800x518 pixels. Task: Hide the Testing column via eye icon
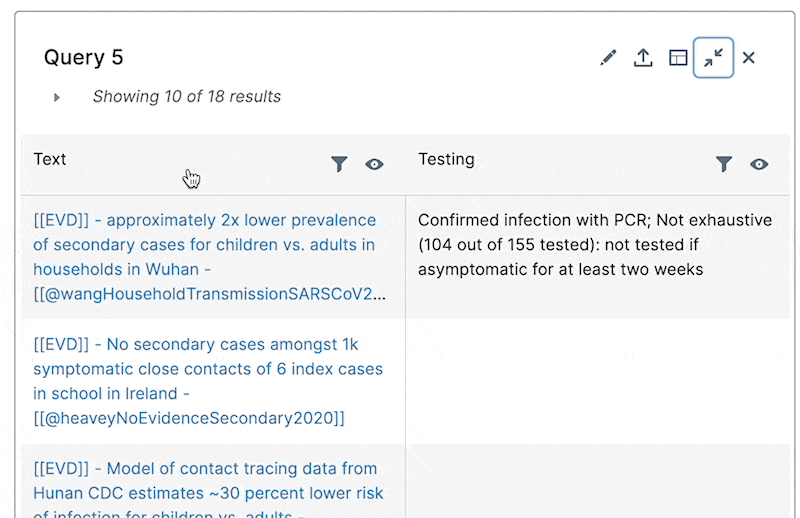759,164
